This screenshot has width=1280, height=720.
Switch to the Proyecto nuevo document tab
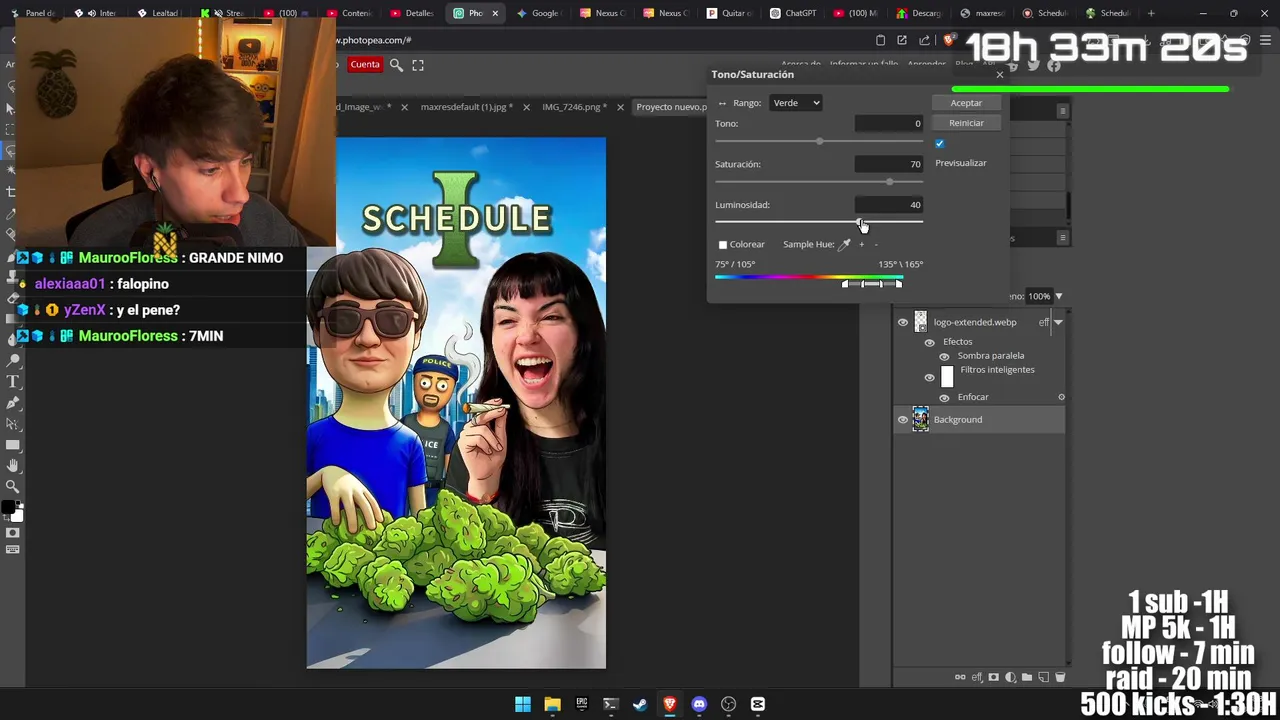click(x=671, y=107)
